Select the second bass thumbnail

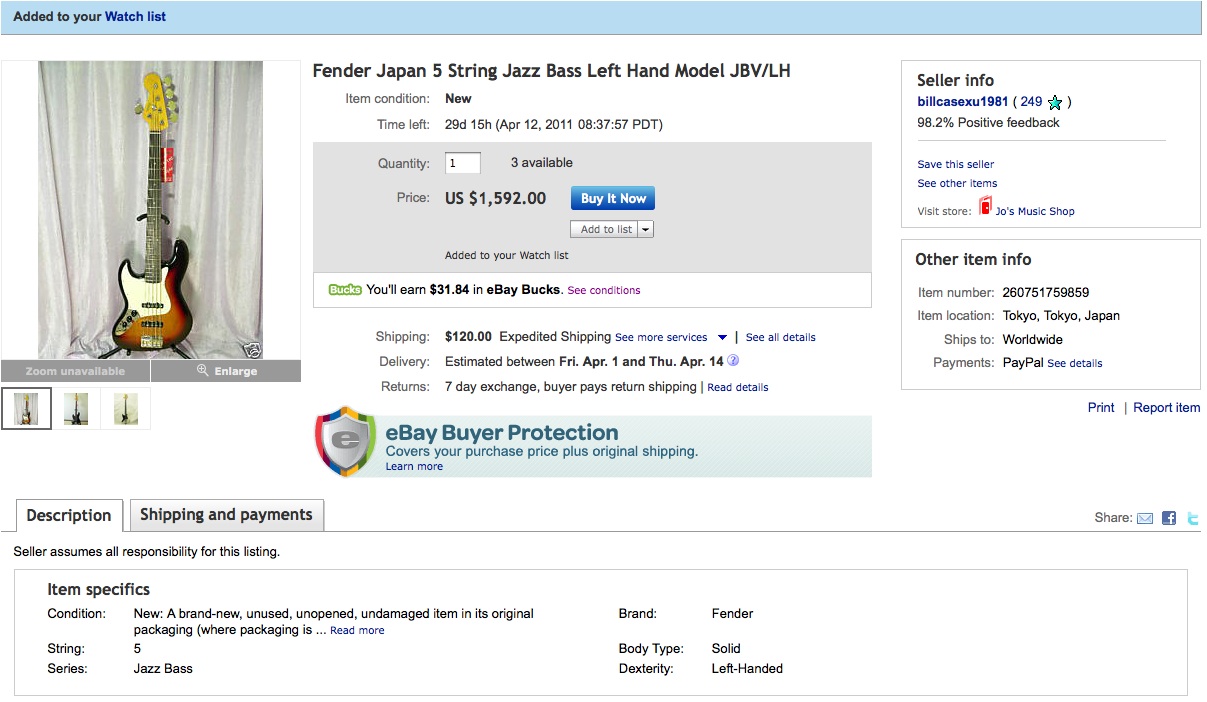point(76,408)
